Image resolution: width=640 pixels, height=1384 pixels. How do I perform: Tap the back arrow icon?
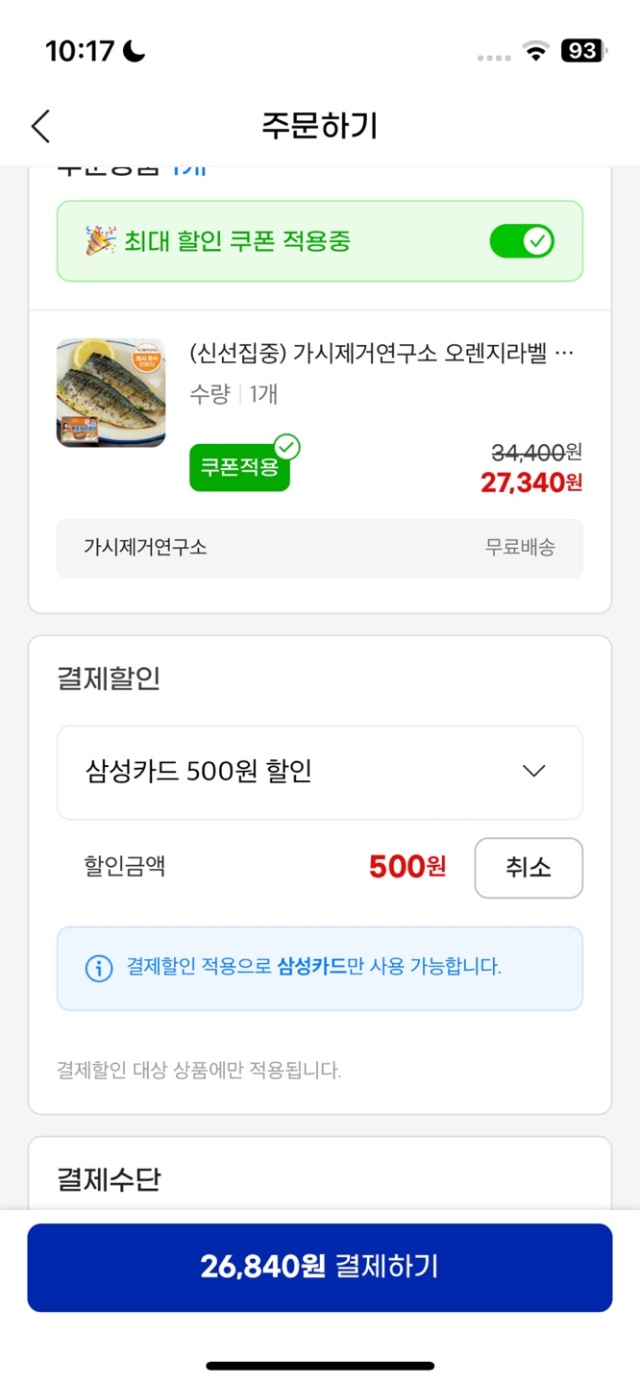click(40, 127)
